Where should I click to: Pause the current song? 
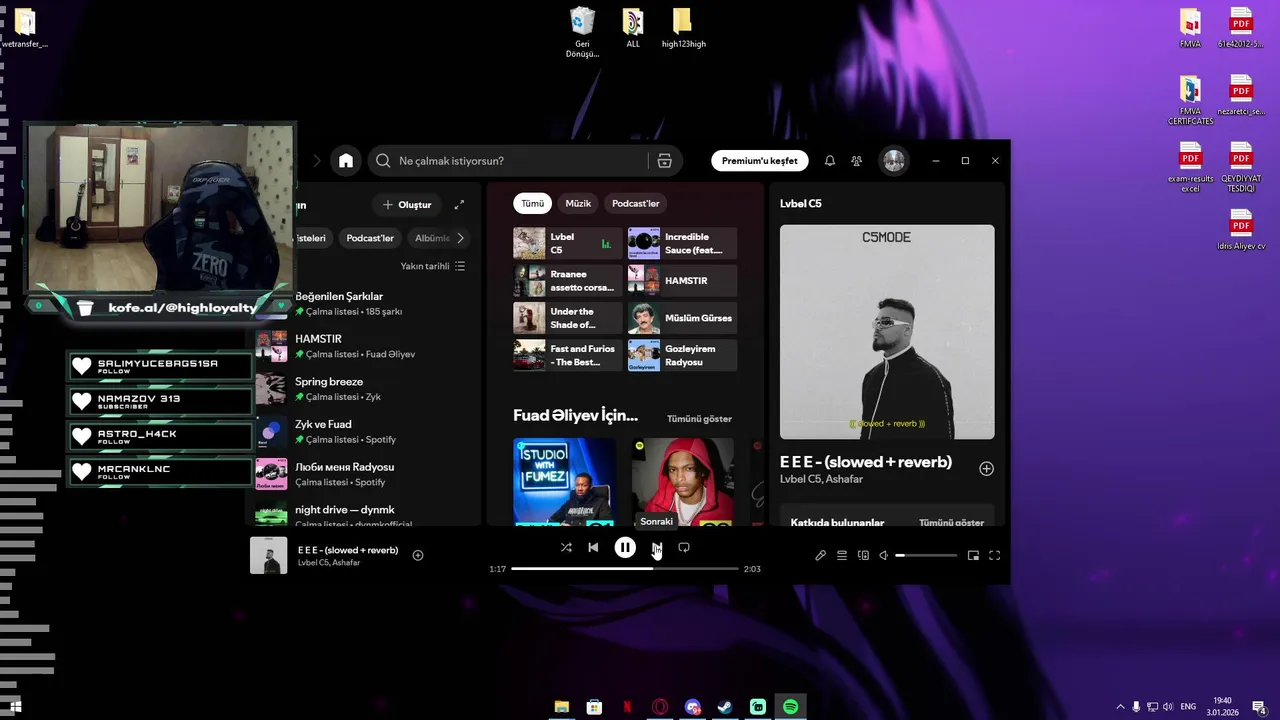coord(625,547)
